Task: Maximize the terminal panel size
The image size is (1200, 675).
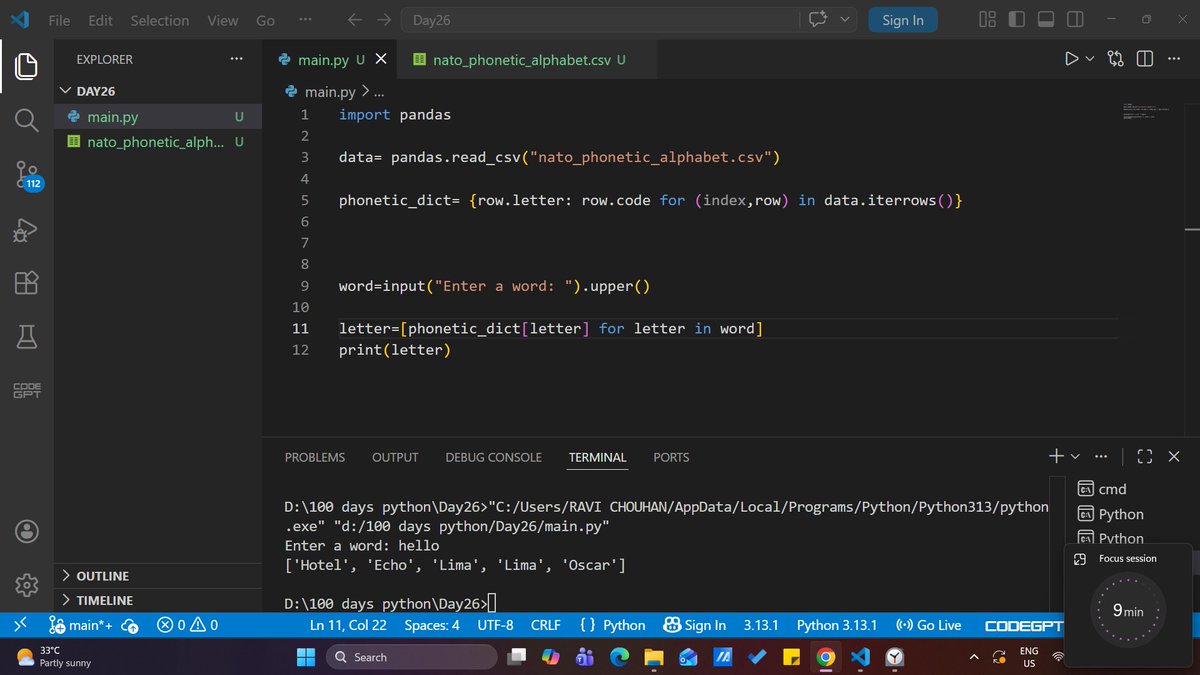Action: pos(1145,457)
